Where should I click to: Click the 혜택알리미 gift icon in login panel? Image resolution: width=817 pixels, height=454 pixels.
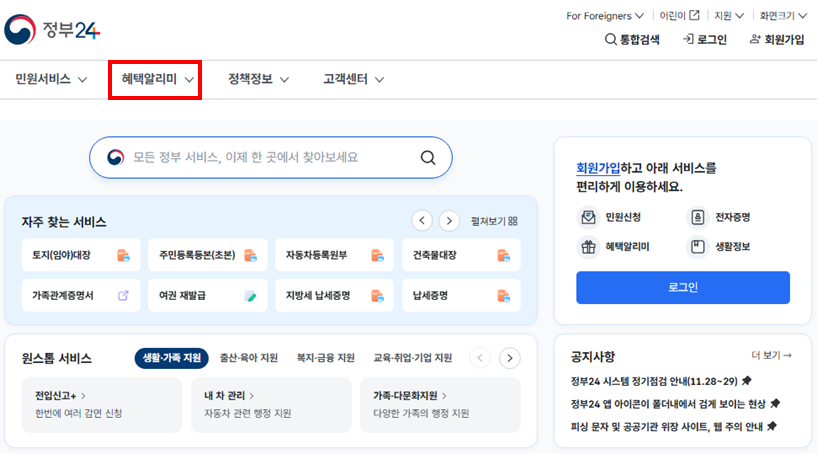tap(587, 246)
